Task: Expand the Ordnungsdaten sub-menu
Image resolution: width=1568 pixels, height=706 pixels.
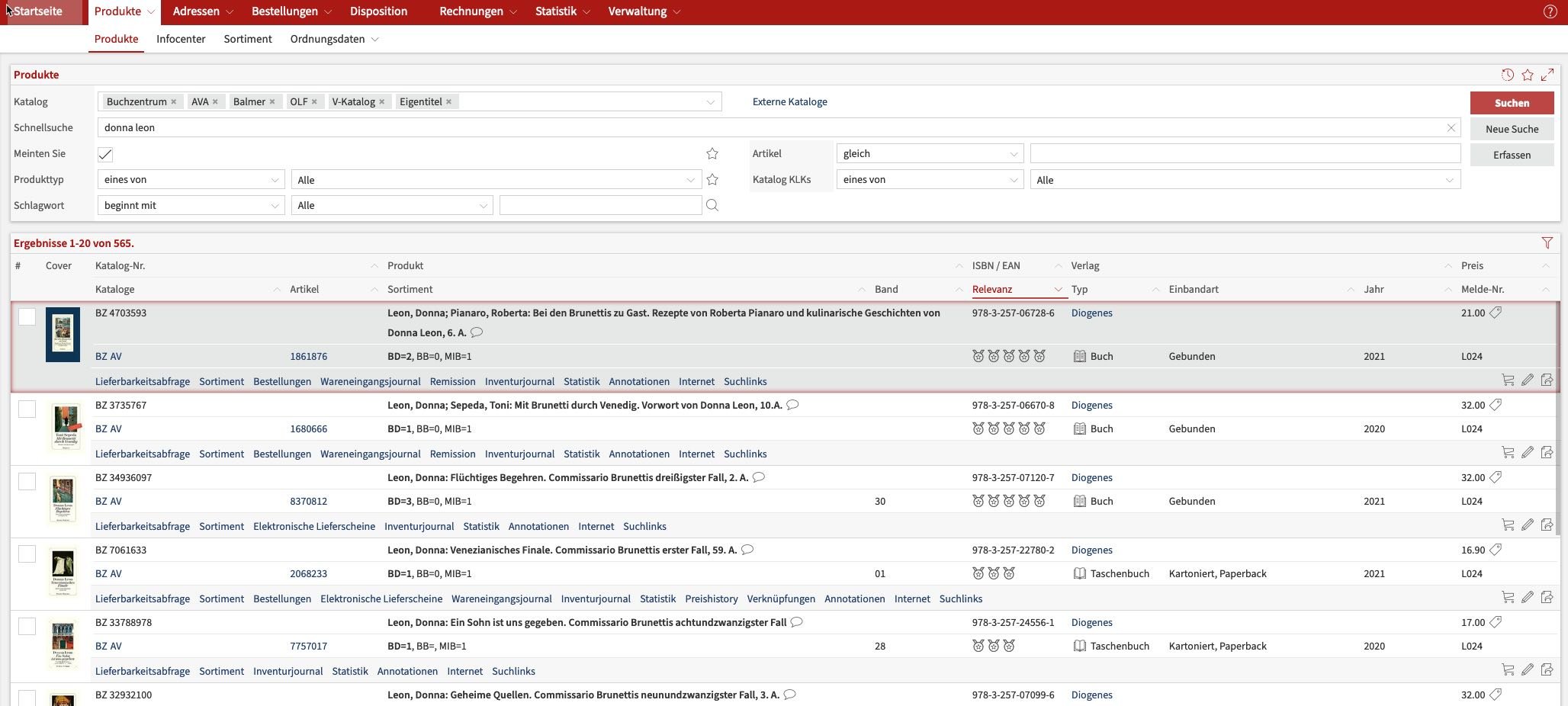Action: 334,39
